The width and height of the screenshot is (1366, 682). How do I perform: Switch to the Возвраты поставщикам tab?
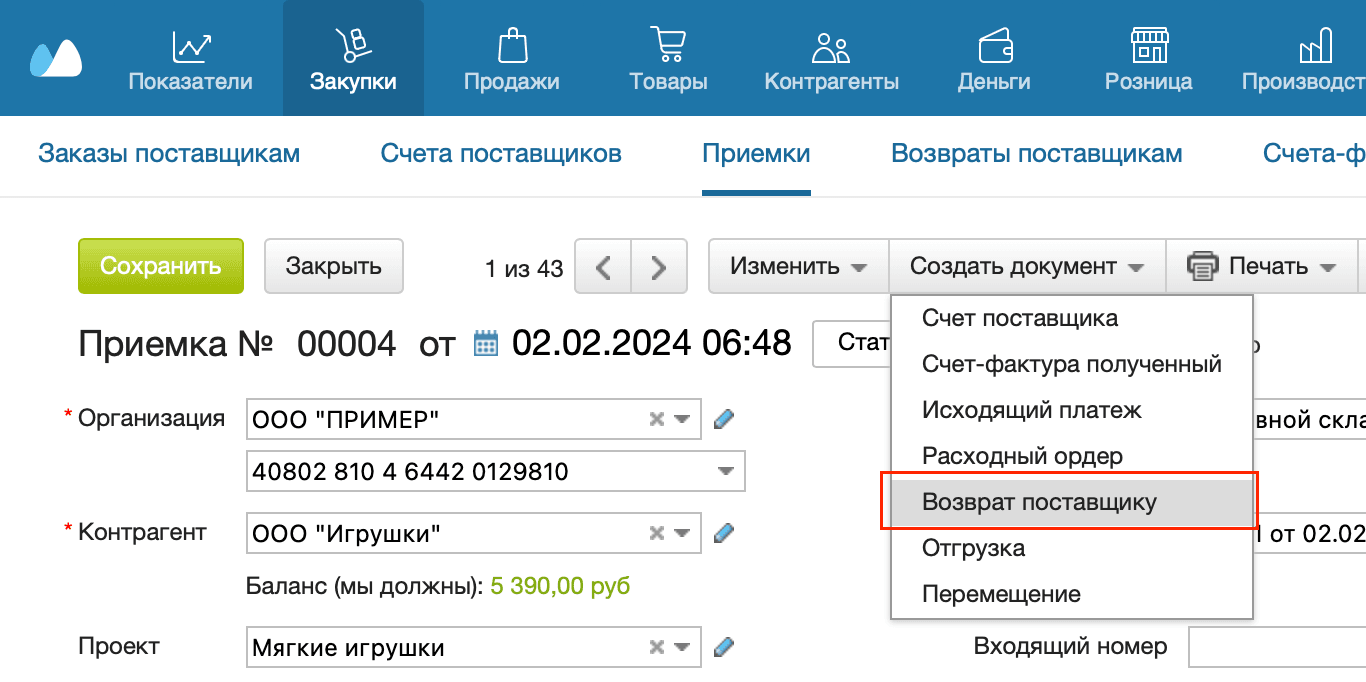1036,153
